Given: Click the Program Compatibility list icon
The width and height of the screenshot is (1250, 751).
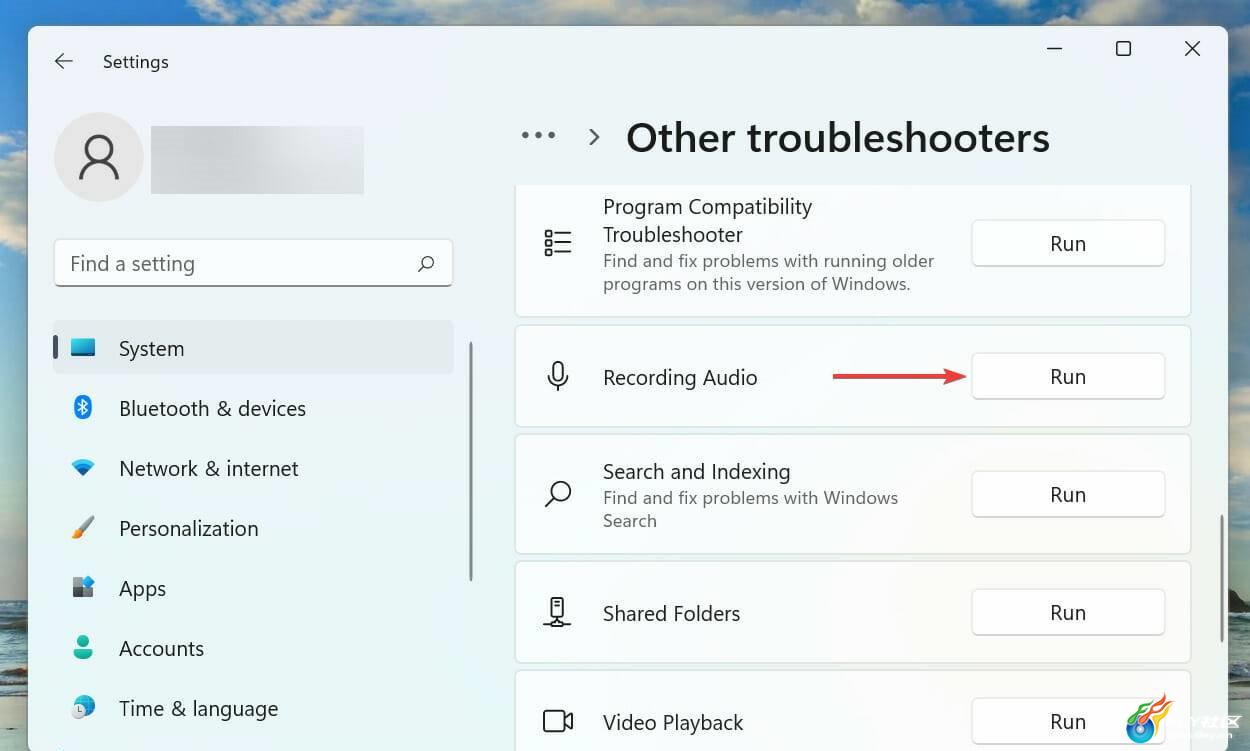Looking at the screenshot, I should (x=558, y=243).
